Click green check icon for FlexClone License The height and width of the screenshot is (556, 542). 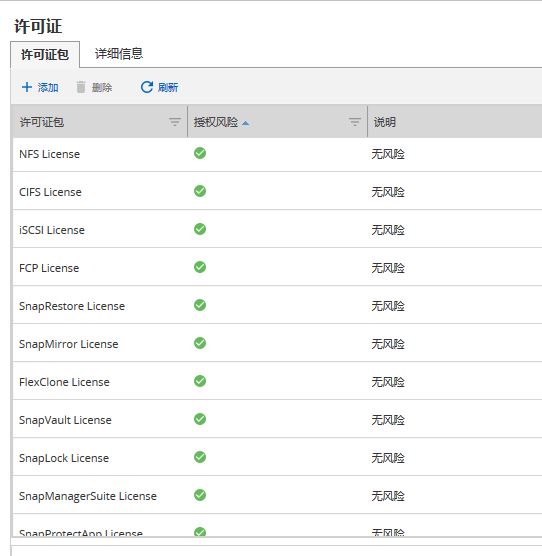click(x=200, y=381)
